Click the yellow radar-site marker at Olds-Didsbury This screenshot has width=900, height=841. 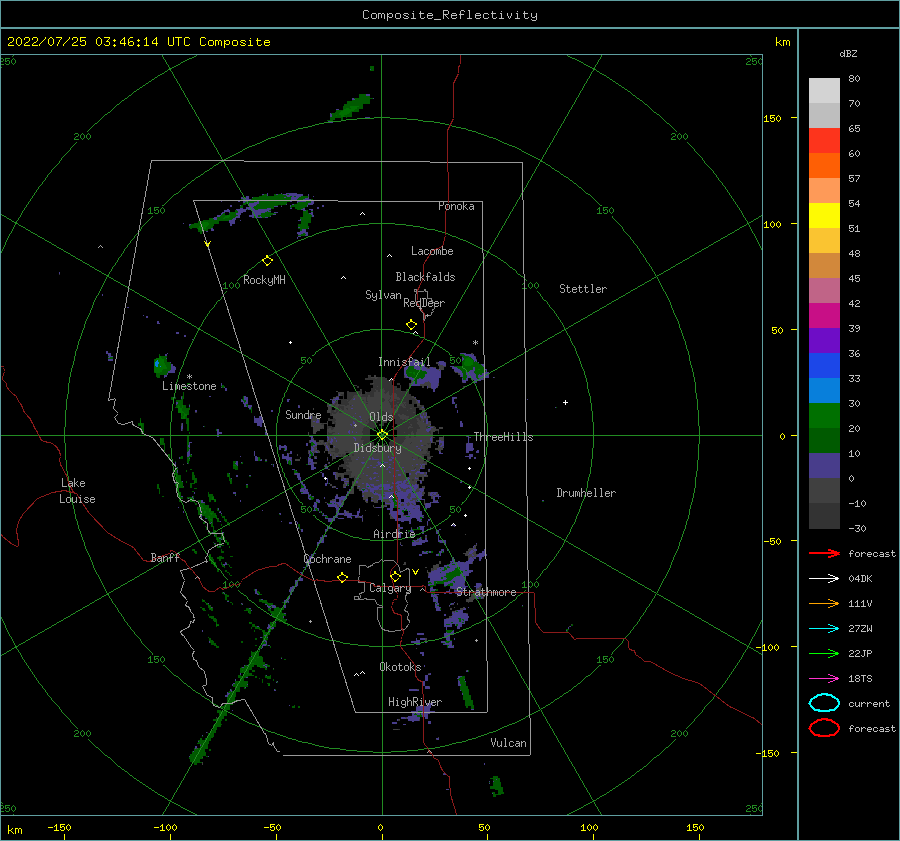382,435
